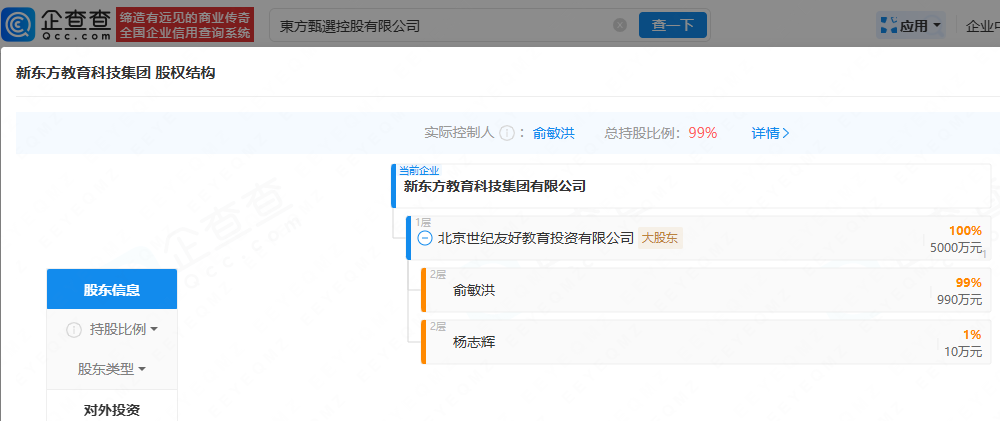Open actual controller 俞敏洪 link
This screenshot has height=421, width=1000.
(553, 133)
